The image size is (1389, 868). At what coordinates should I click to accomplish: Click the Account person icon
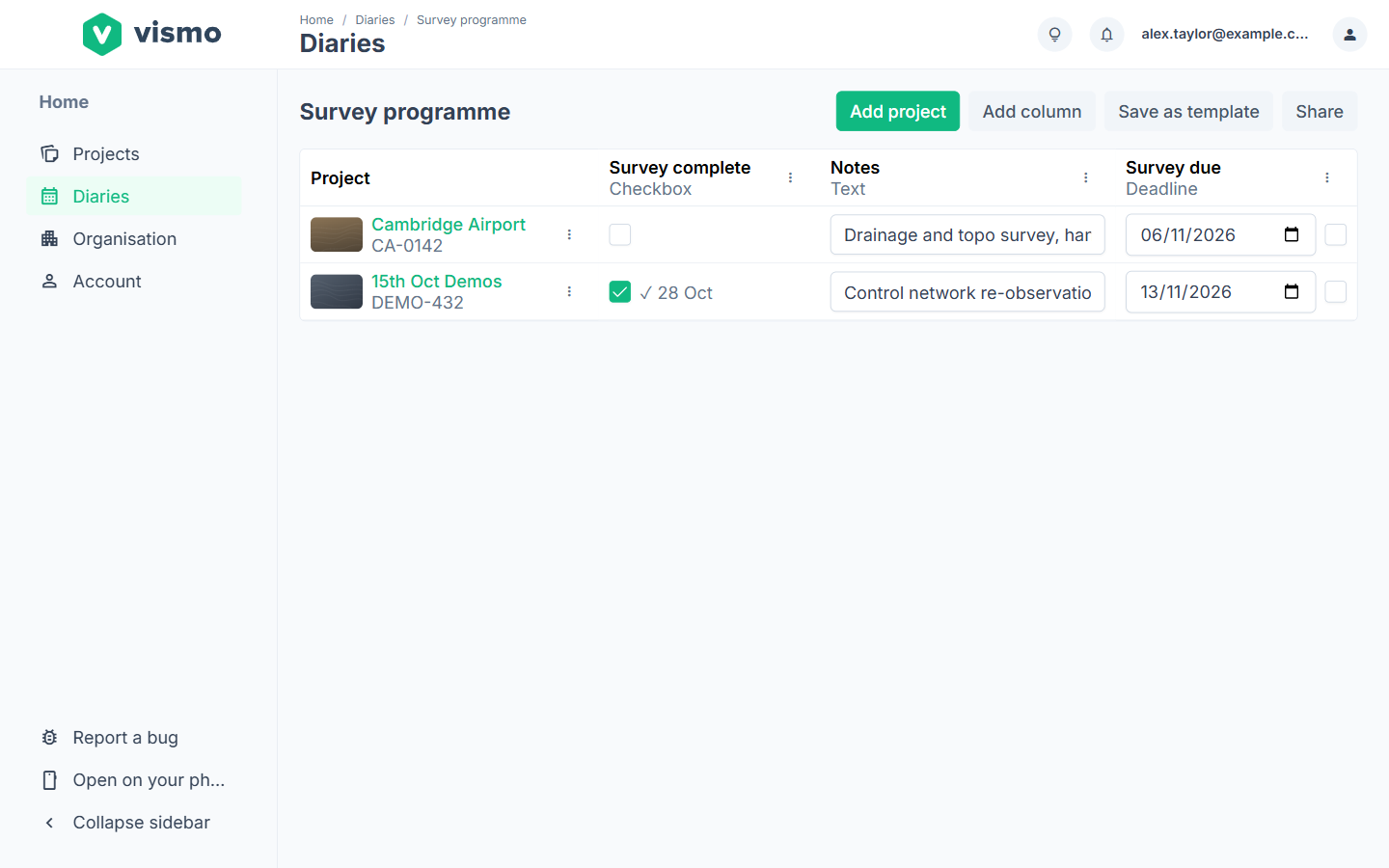[49, 281]
